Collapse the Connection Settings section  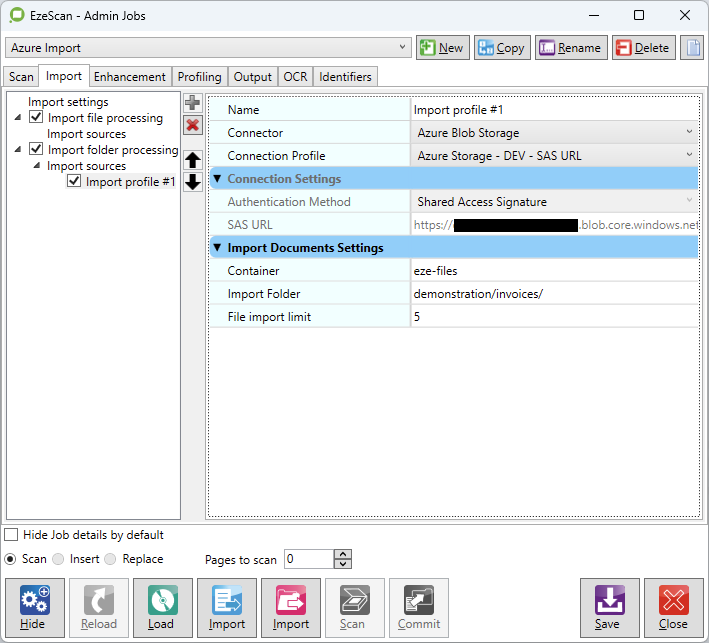[217, 179]
